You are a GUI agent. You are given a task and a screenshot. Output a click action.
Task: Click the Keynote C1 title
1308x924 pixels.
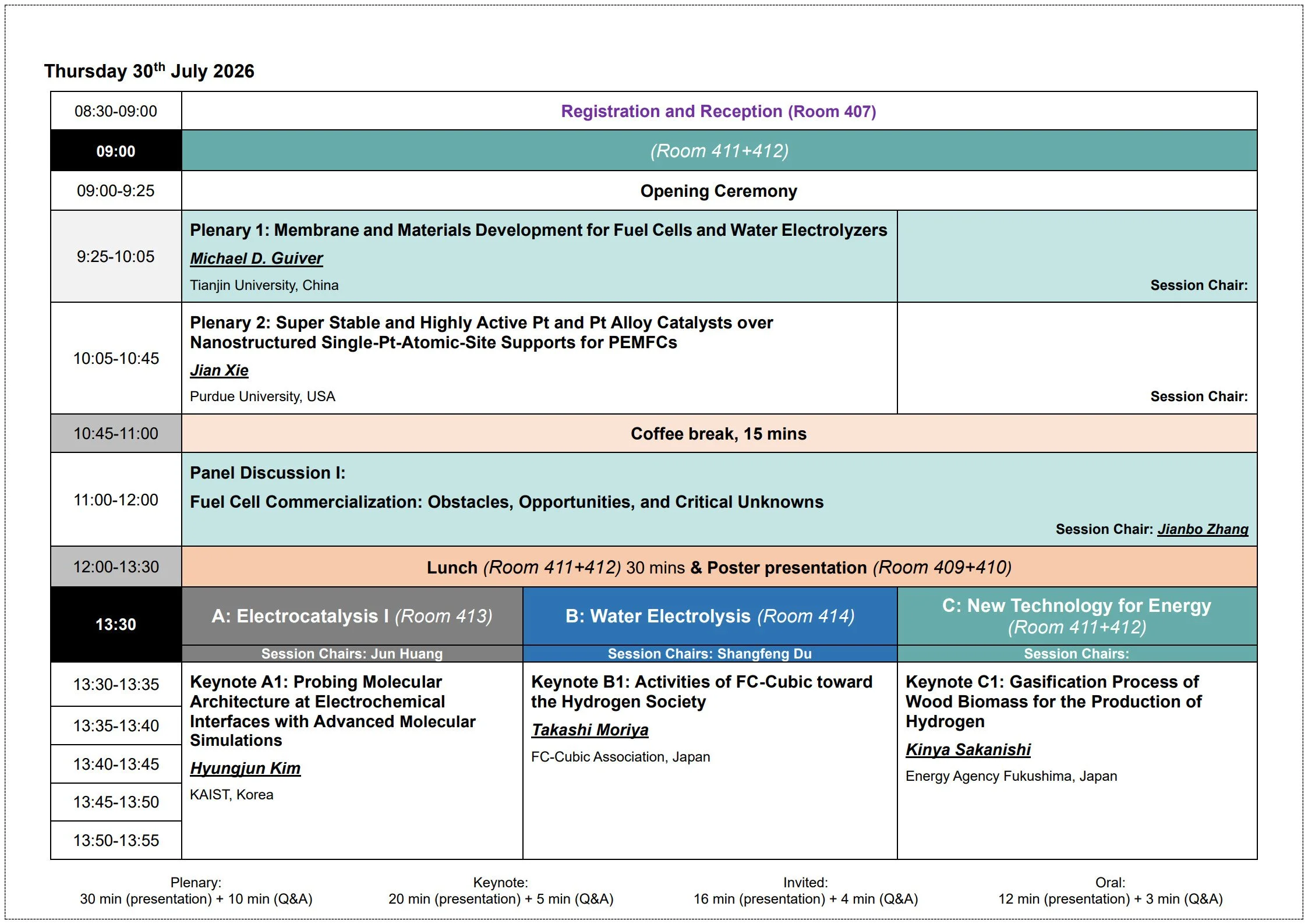pos(1054,702)
